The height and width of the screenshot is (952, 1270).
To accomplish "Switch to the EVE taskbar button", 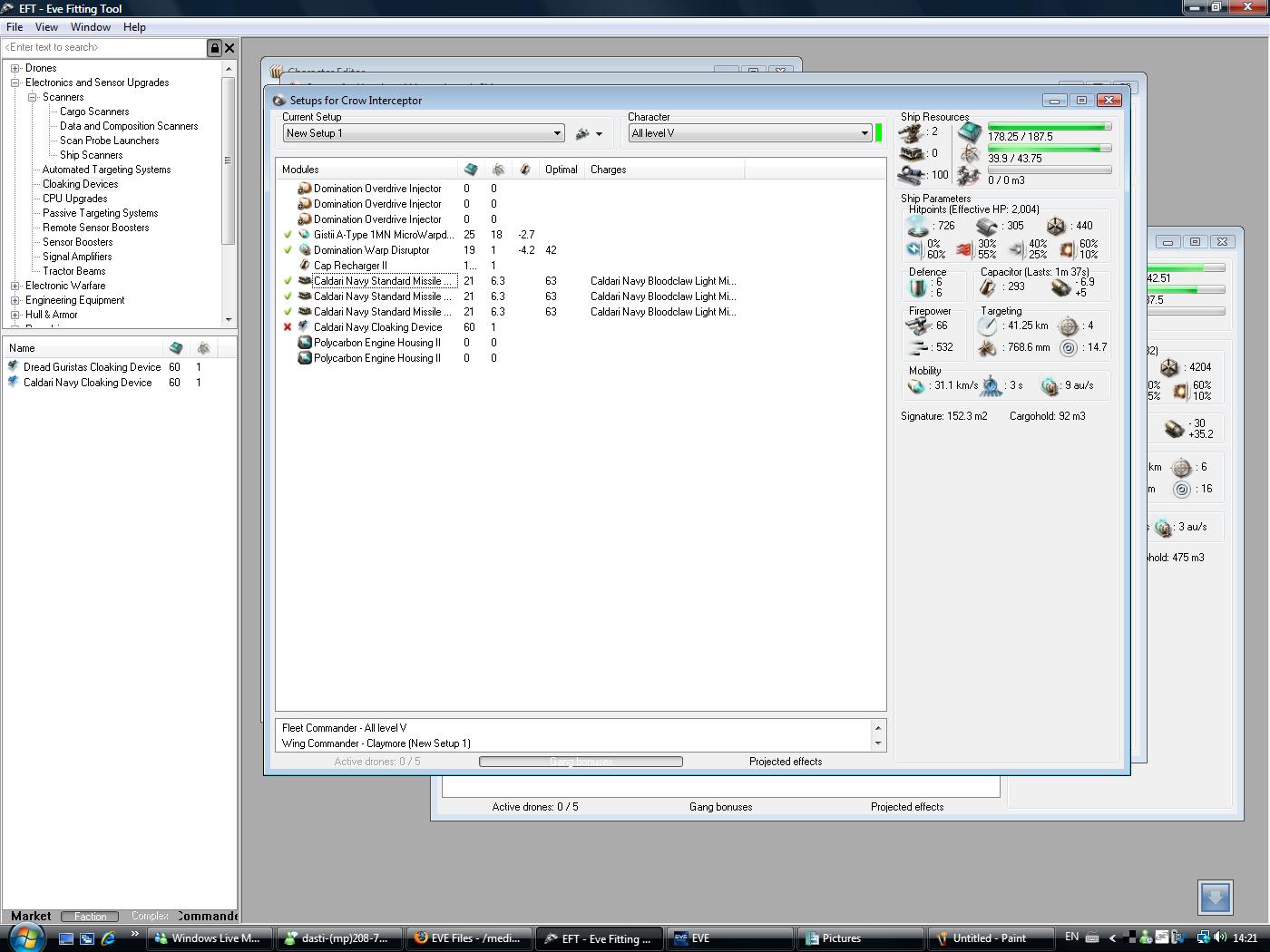I will (x=730, y=939).
